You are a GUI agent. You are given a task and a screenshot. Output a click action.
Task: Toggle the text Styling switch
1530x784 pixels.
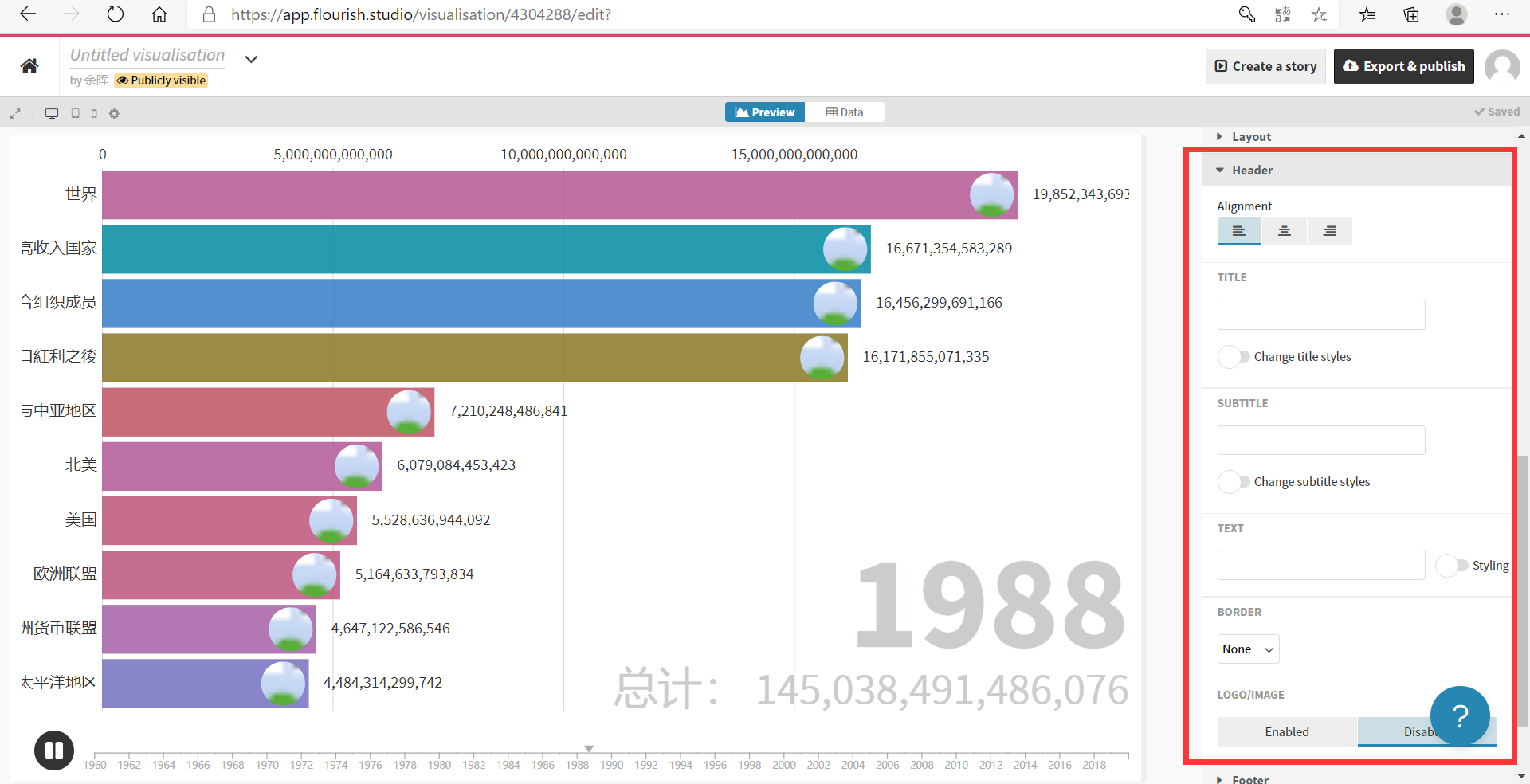(1451, 566)
